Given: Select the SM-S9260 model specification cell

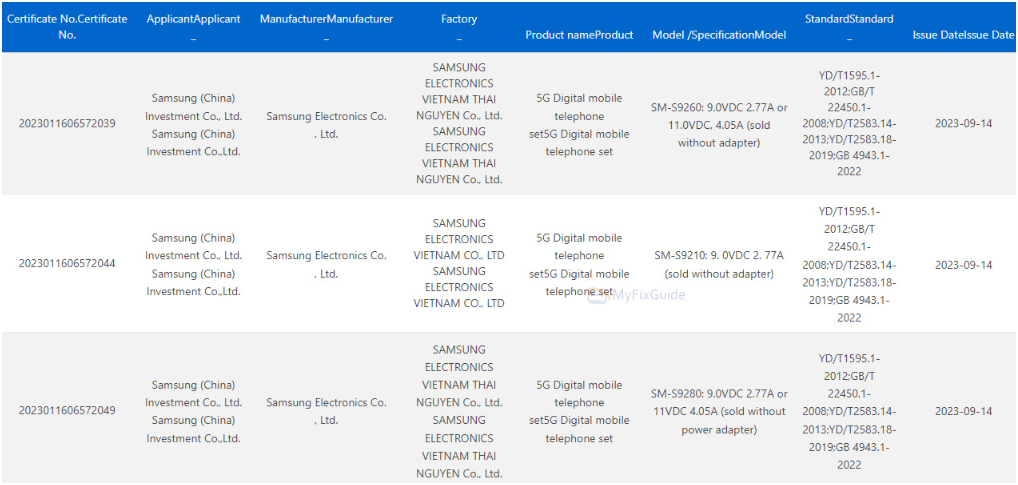Looking at the screenshot, I should tap(719, 125).
